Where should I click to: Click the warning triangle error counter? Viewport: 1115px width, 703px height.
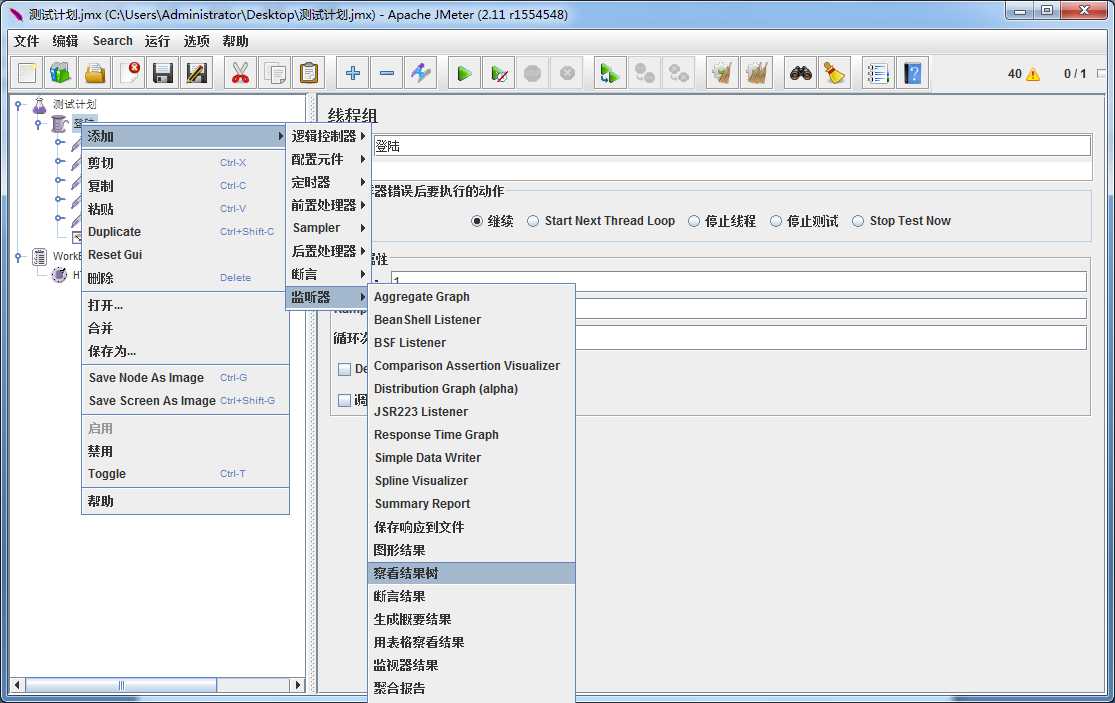coord(1033,74)
